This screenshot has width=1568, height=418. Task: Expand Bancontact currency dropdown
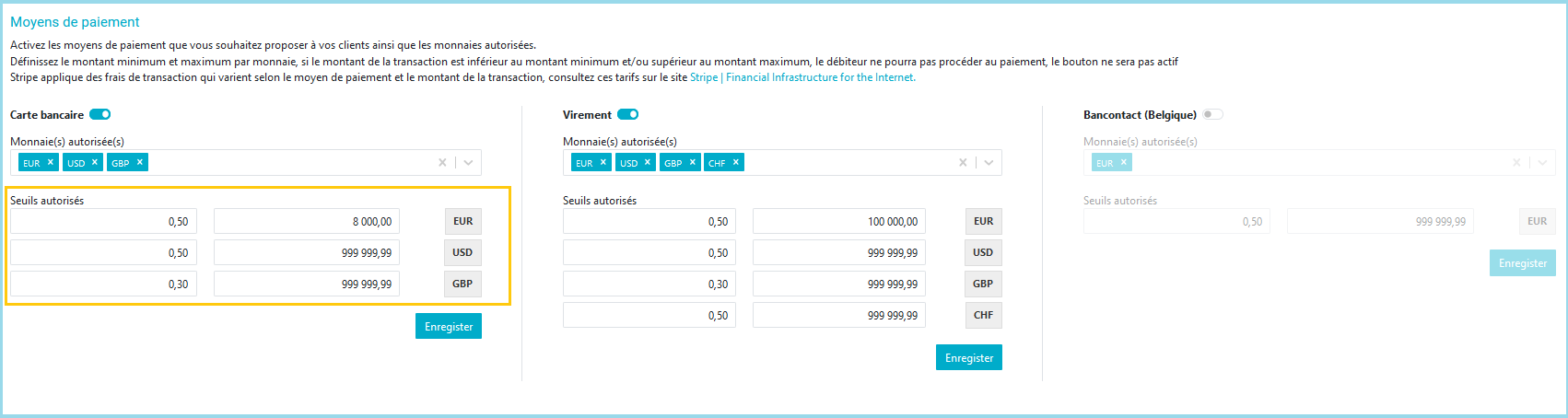point(1542,163)
